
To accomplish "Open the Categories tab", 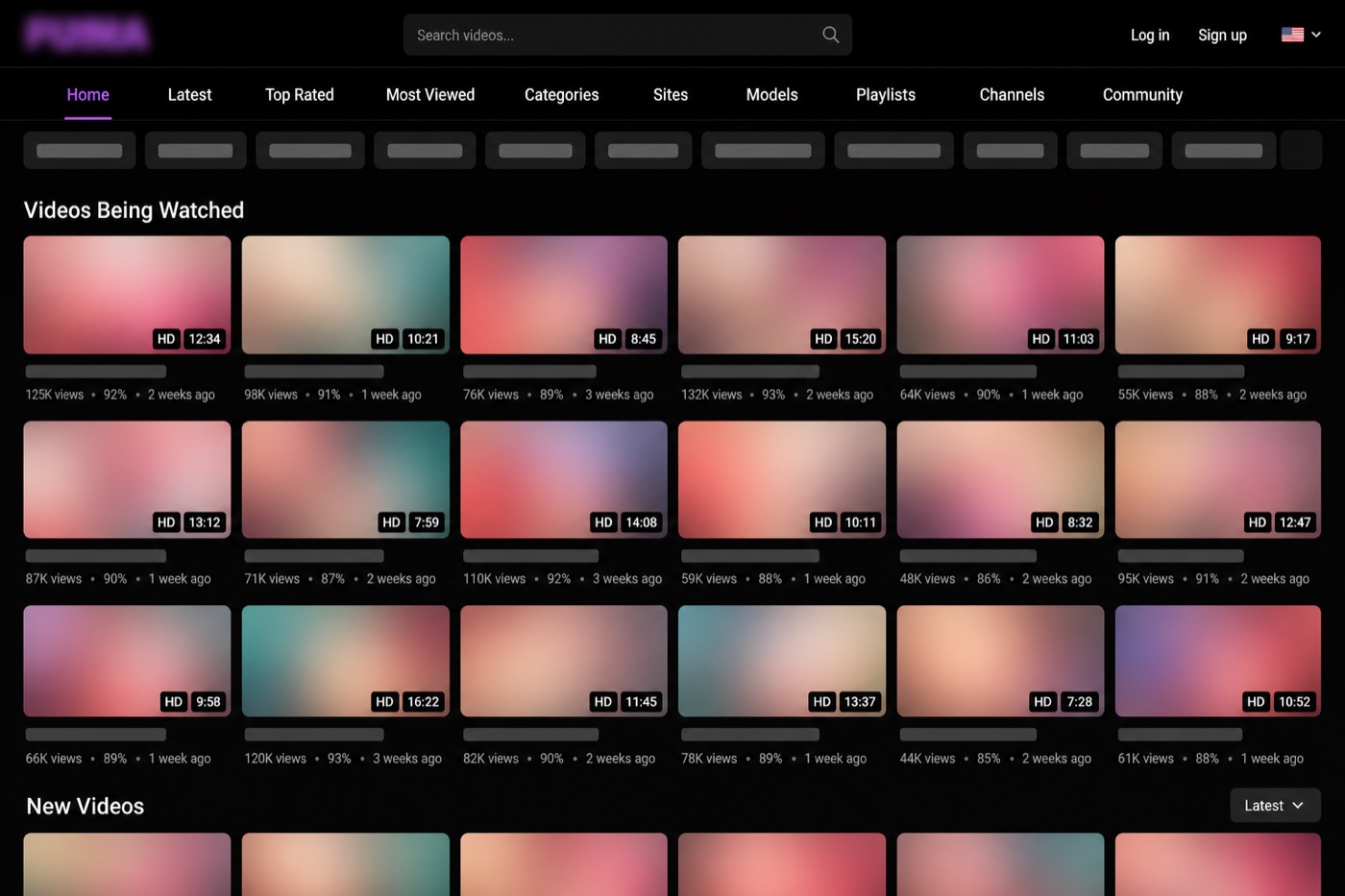I will (x=562, y=94).
